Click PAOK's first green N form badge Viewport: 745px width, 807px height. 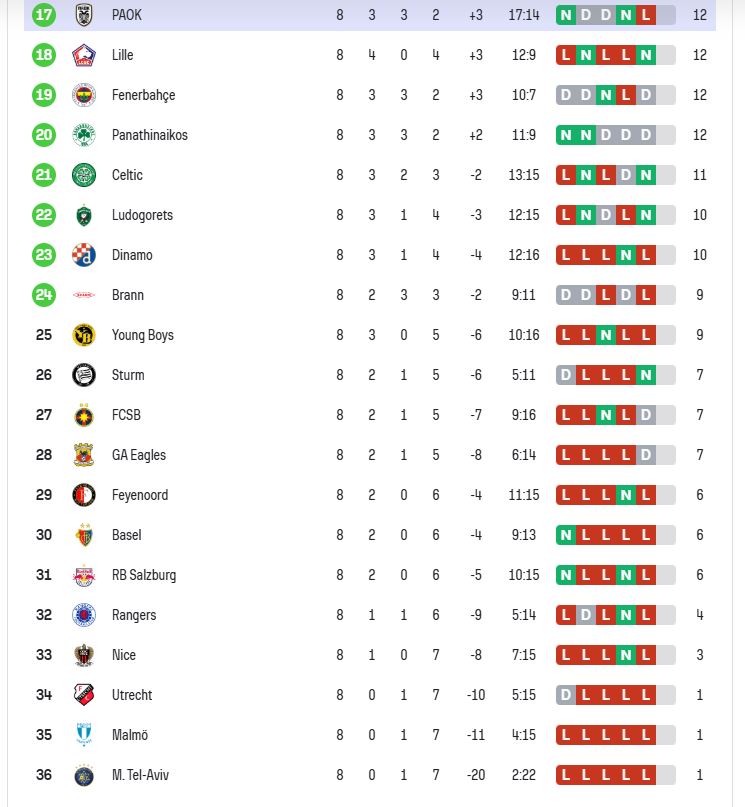(566, 15)
